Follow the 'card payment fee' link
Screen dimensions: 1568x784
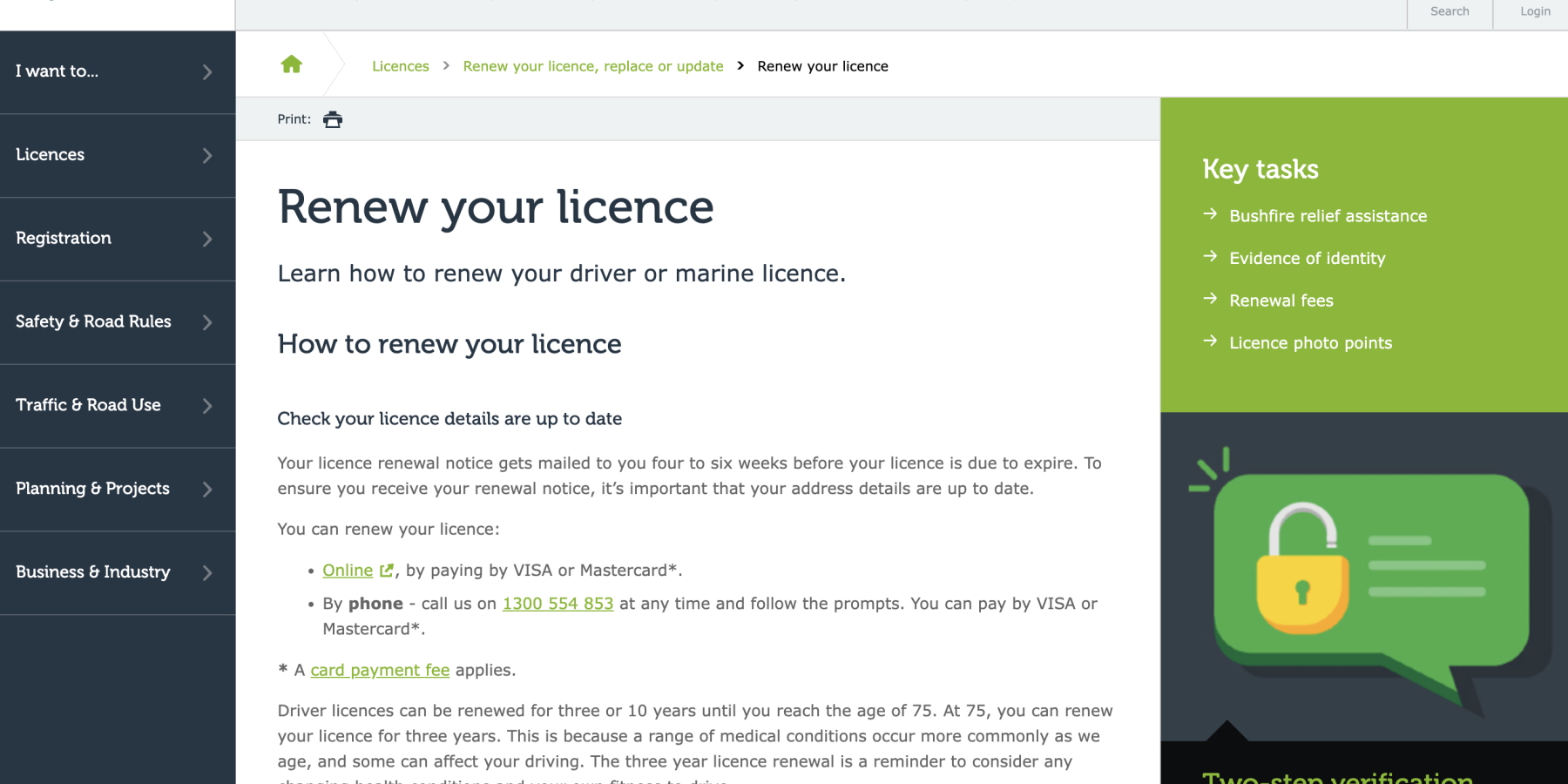[x=380, y=670]
